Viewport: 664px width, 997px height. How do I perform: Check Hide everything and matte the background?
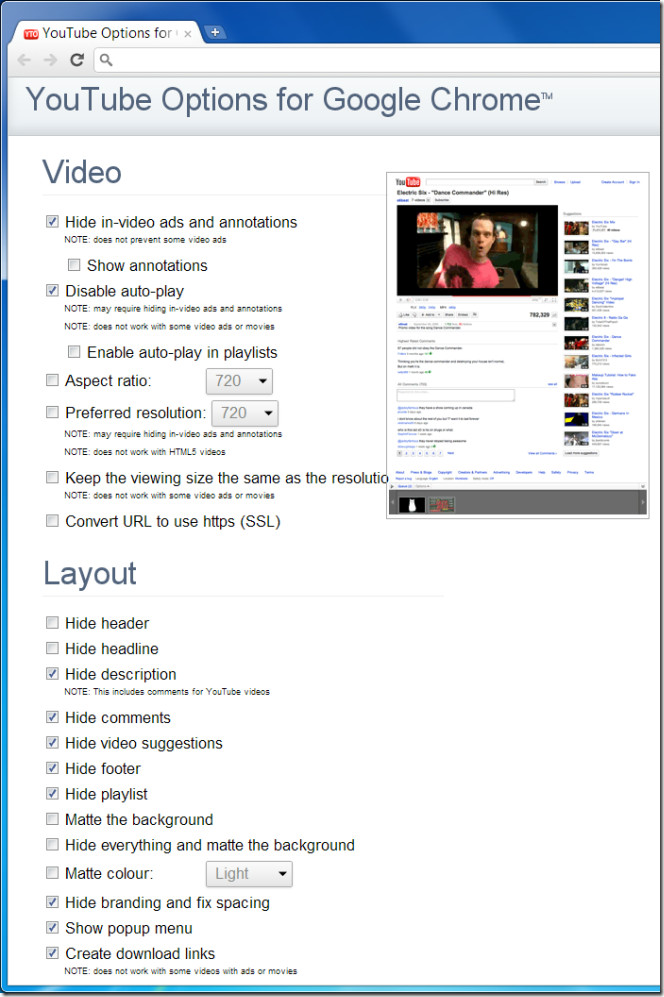click(x=52, y=844)
